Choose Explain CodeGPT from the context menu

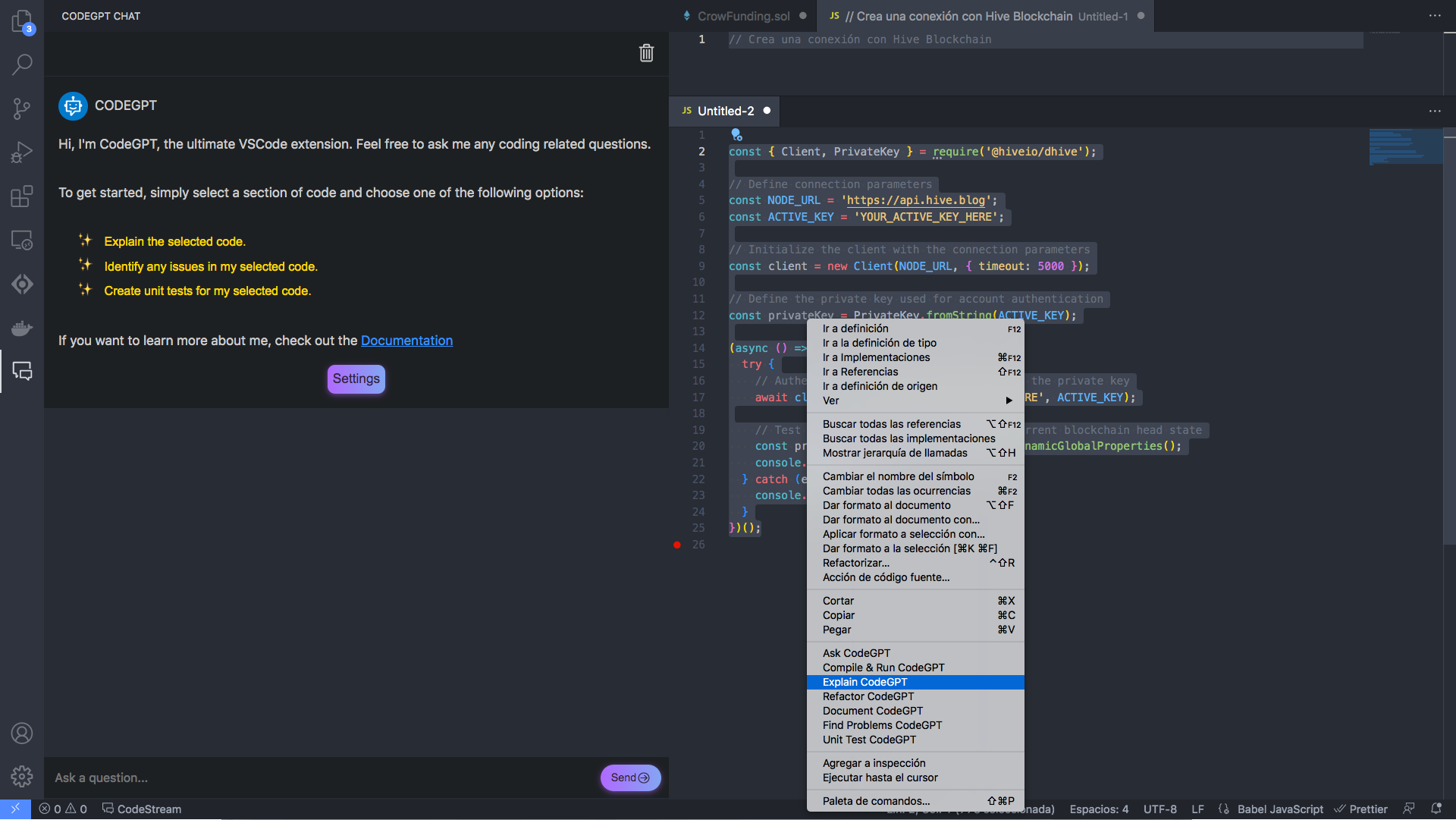915,682
